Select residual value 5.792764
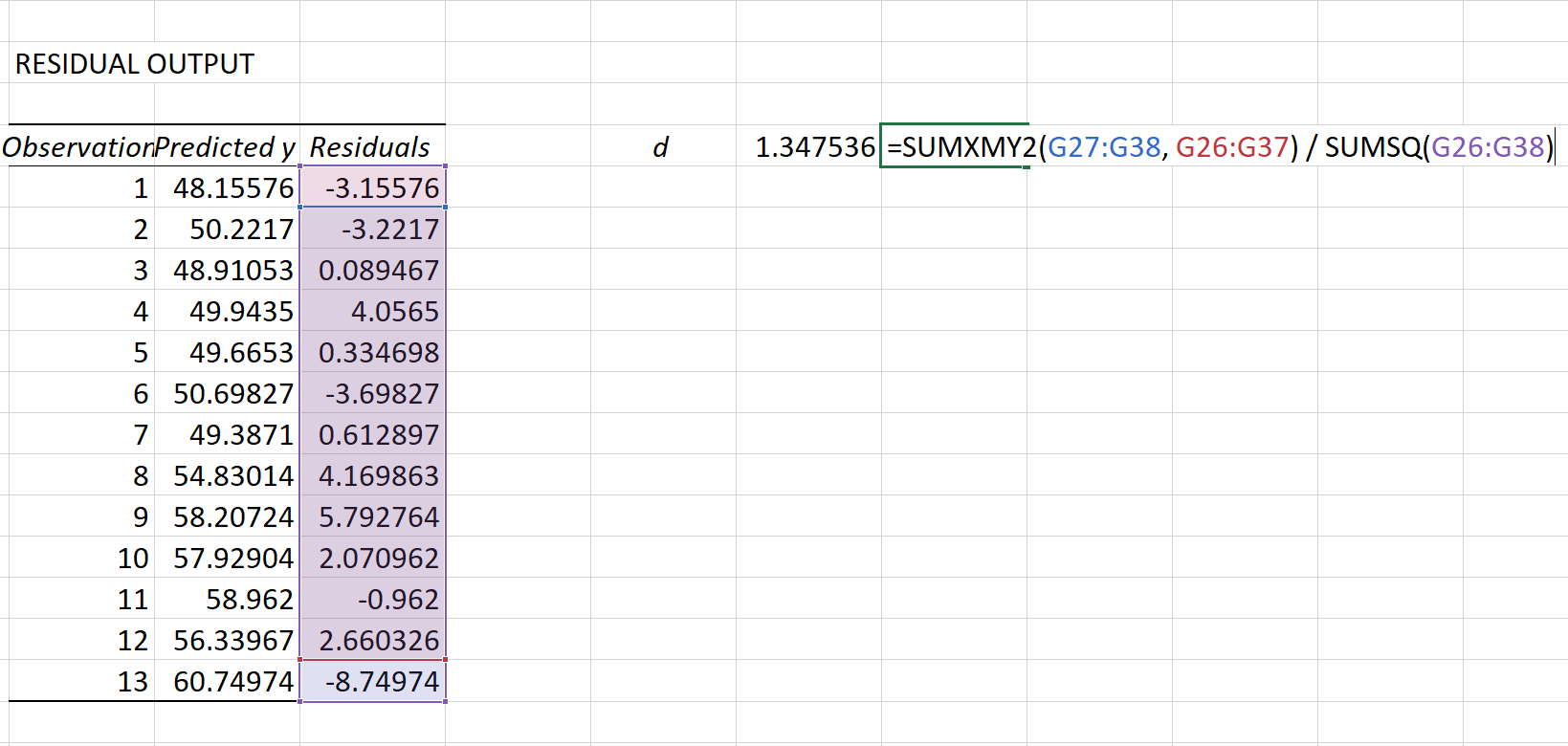 click(372, 516)
